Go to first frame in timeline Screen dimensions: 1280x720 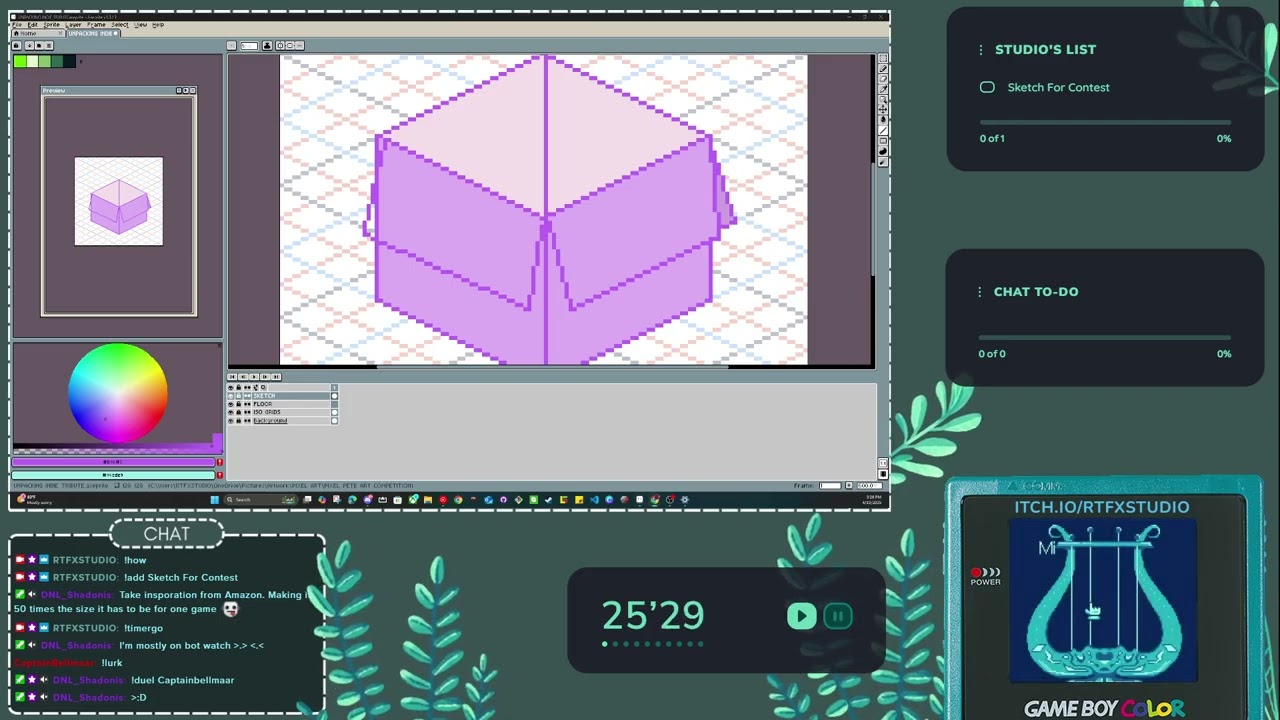pyautogui.click(x=232, y=377)
